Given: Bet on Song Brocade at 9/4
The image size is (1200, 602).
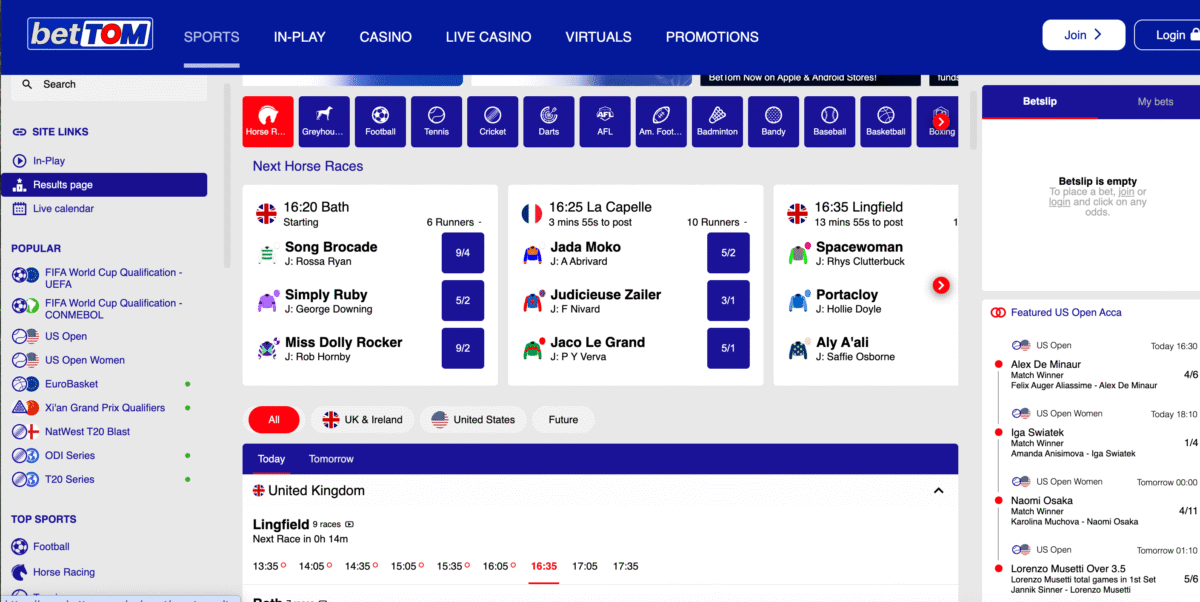Looking at the screenshot, I should point(463,253).
